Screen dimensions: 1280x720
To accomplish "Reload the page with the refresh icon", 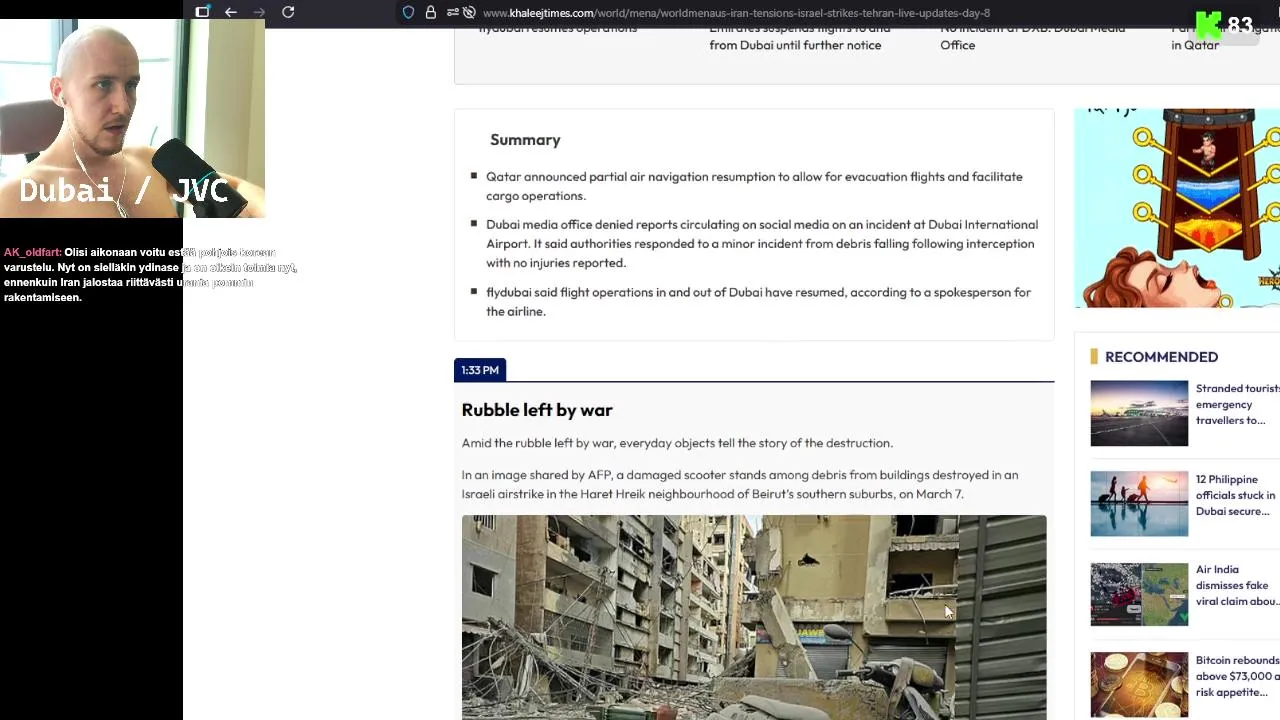I will [x=288, y=12].
